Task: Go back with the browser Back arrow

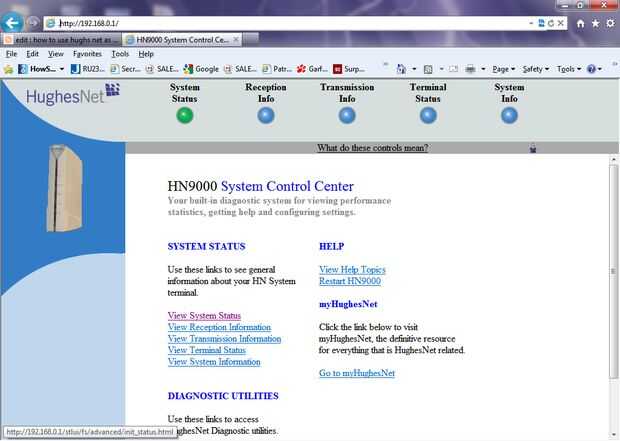Action: (12, 23)
